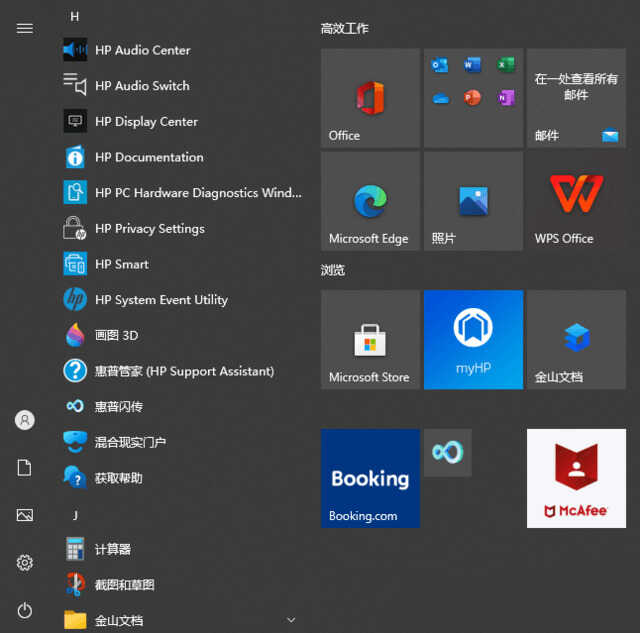Open user account avatar icon
Image resolution: width=640 pixels, height=633 pixels.
tap(25, 420)
